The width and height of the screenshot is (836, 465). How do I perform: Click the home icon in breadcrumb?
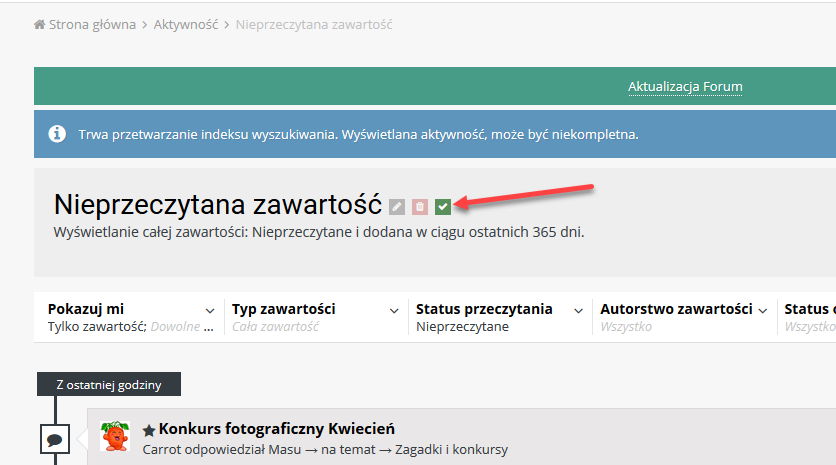click(39, 25)
